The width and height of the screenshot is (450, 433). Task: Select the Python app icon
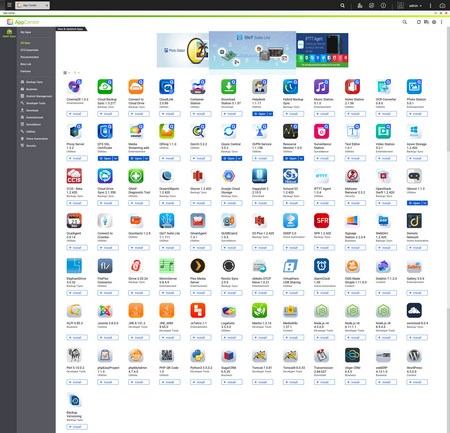[x=198, y=355]
